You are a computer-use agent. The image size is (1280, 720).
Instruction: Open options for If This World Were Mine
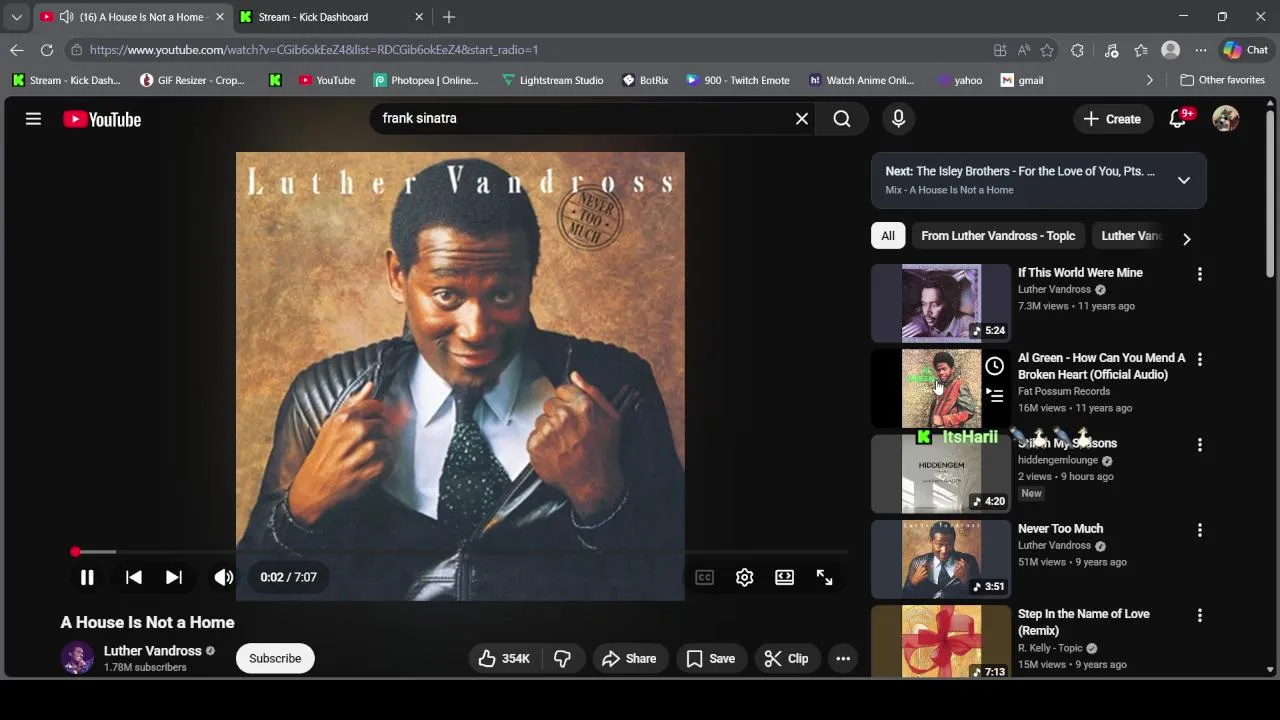click(x=1200, y=274)
